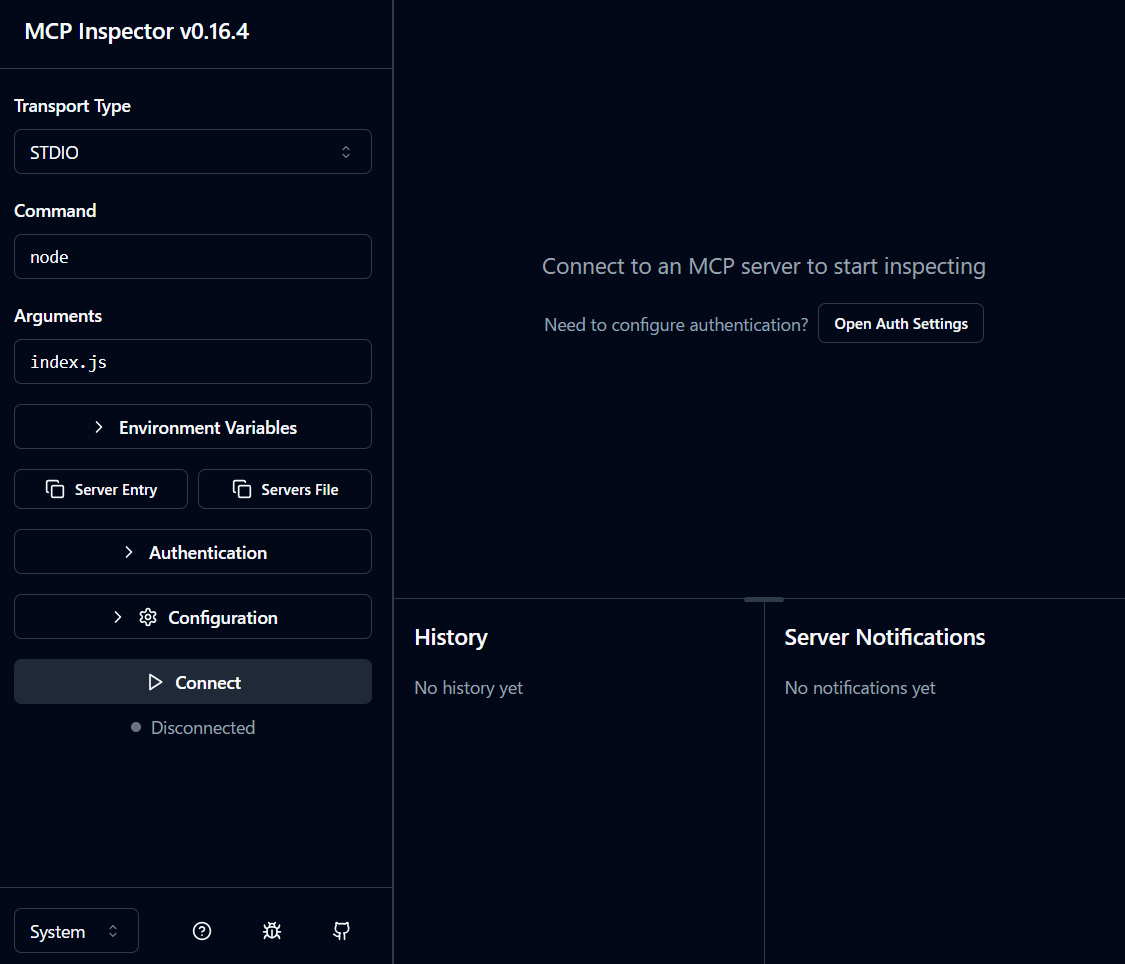
Task: Open the Transport Type STDIO dropdown
Action: [193, 152]
